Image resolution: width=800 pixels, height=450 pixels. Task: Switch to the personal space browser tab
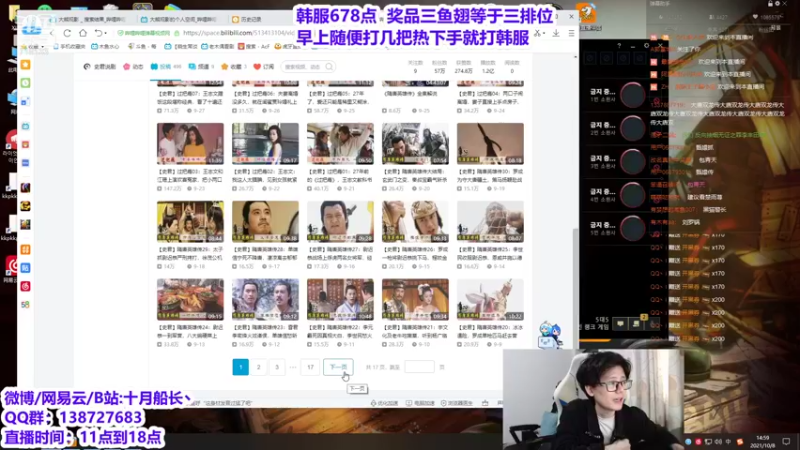pos(180,19)
